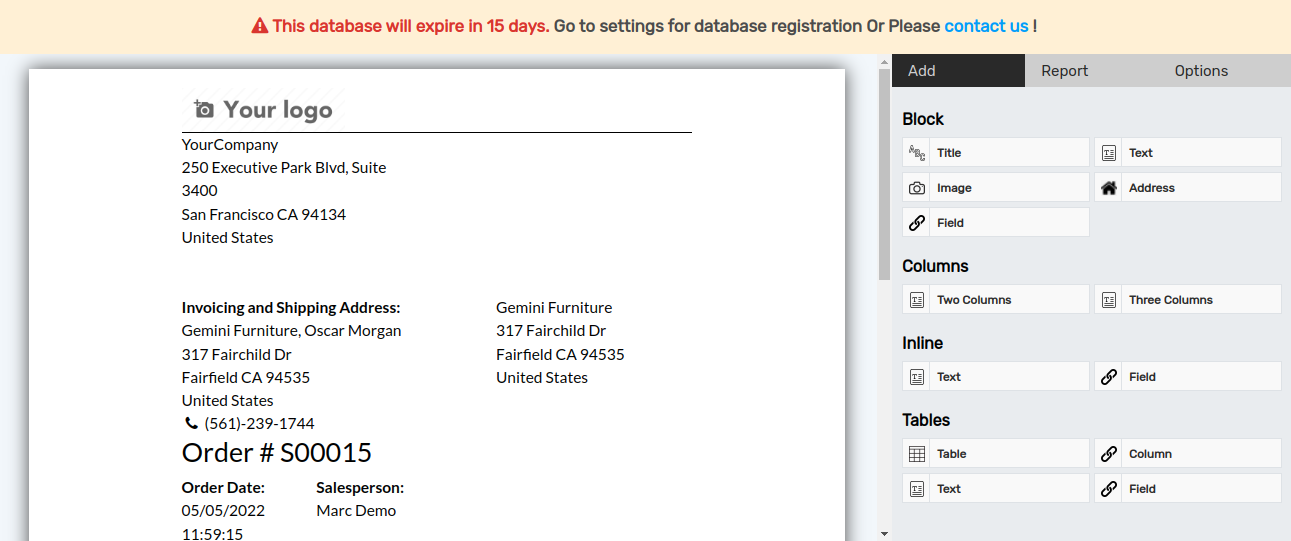The width and height of the screenshot is (1291, 541).
Task: Click the Inline Text icon
Action: [917, 377]
